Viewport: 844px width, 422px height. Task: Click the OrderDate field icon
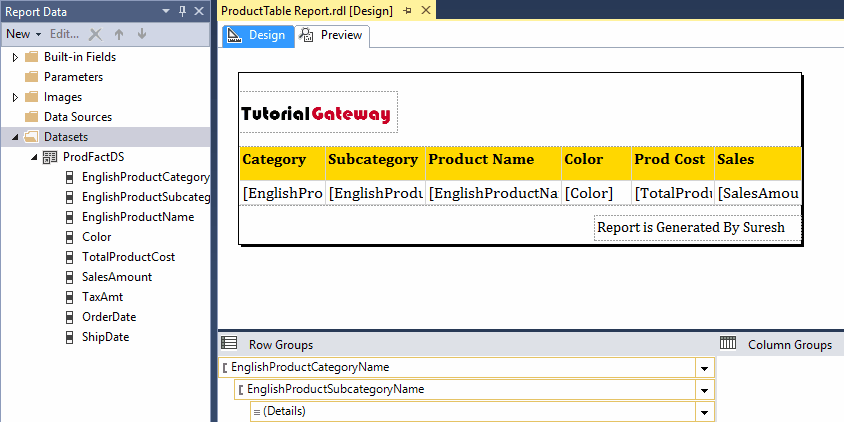click(69, 316)
